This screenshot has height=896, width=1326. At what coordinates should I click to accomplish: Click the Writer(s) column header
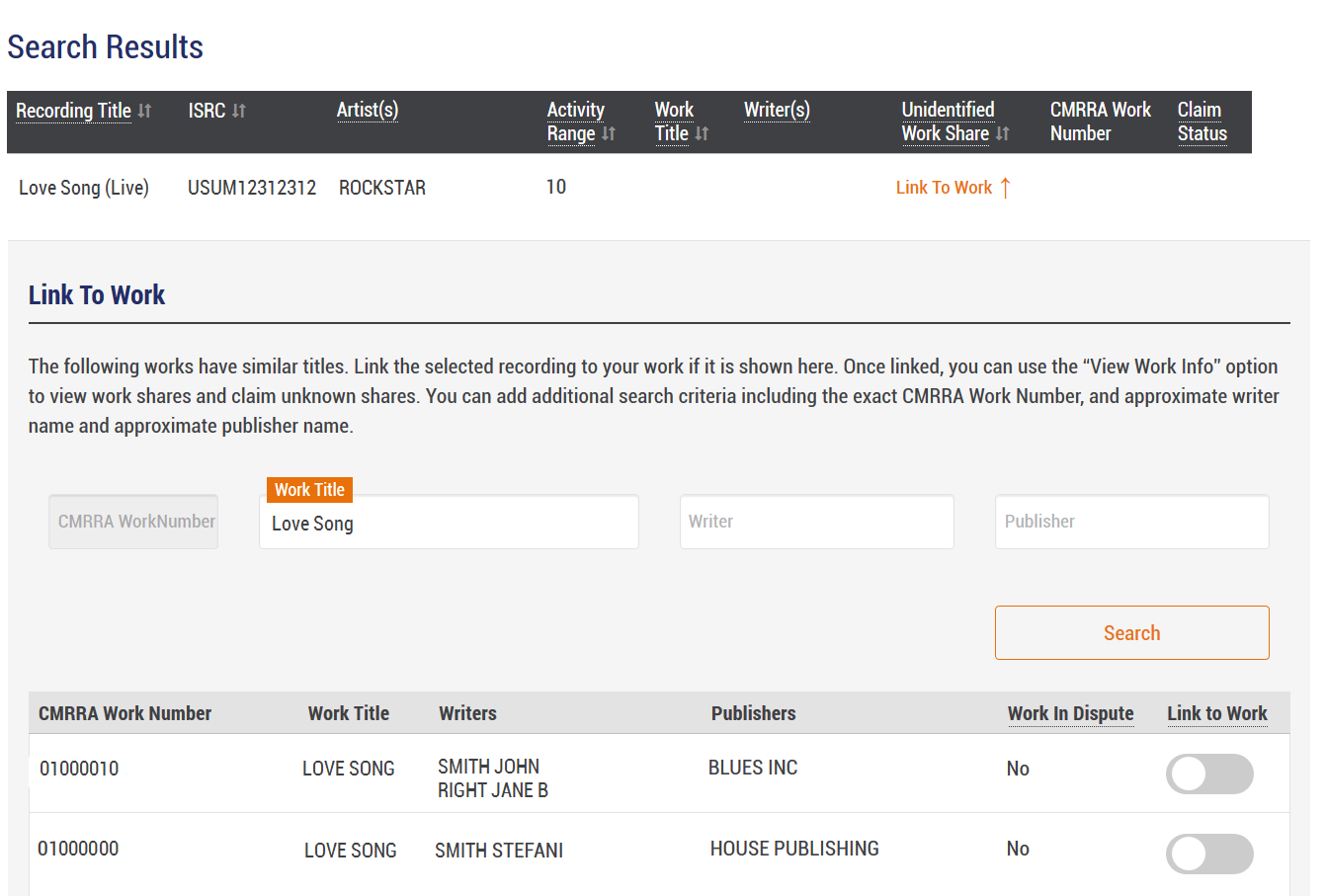tap(777, 110)
